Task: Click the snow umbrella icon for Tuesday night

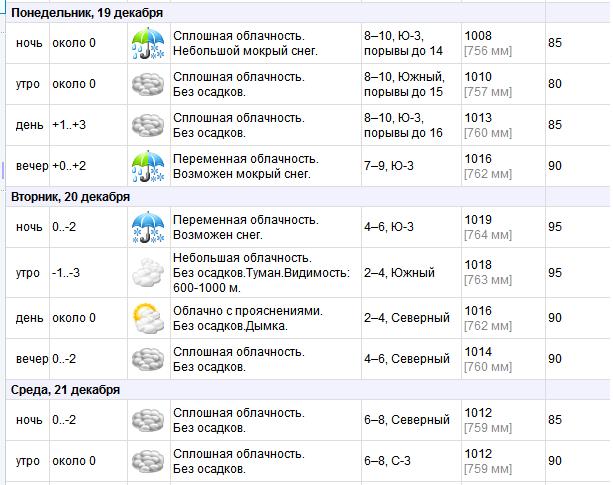Action: click(x=147, y=227)
